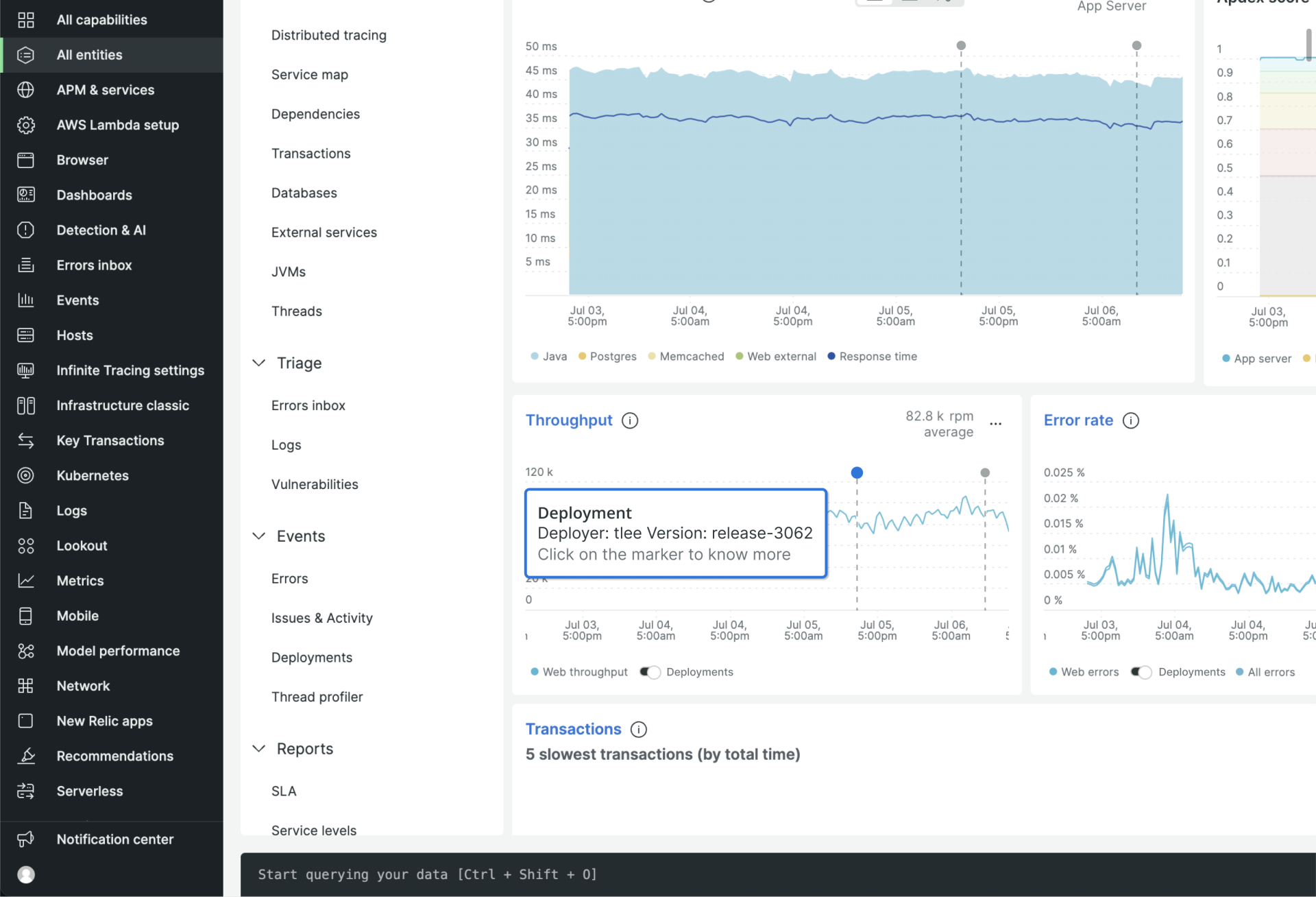Click the Transactions info icon

click(x=638, y=729)
